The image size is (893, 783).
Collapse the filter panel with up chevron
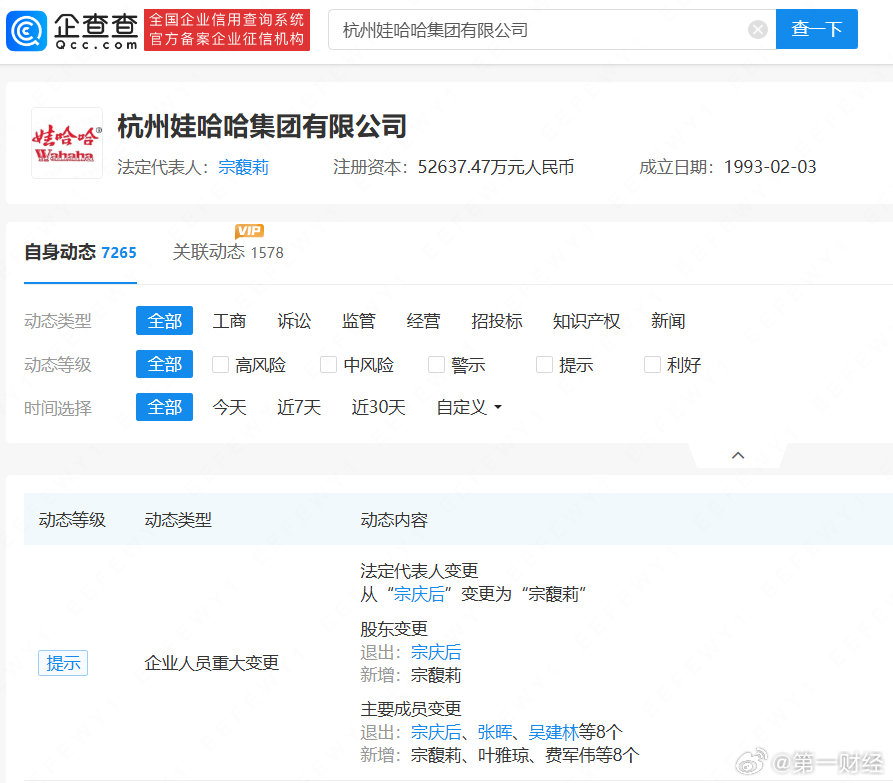(738, 455)
